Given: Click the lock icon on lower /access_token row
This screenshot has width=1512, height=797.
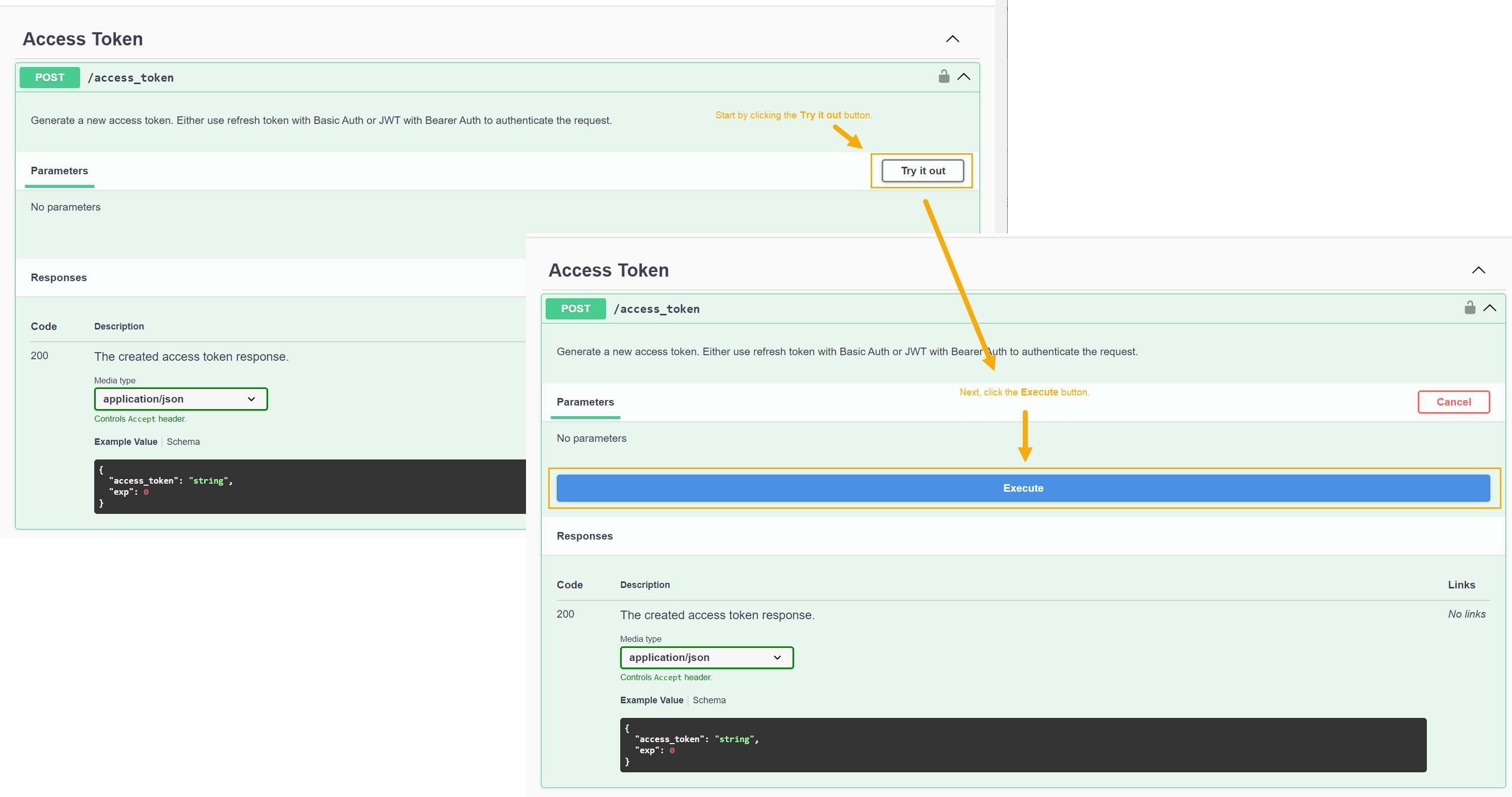Looking at the screenshot, I should (1469, 308).
